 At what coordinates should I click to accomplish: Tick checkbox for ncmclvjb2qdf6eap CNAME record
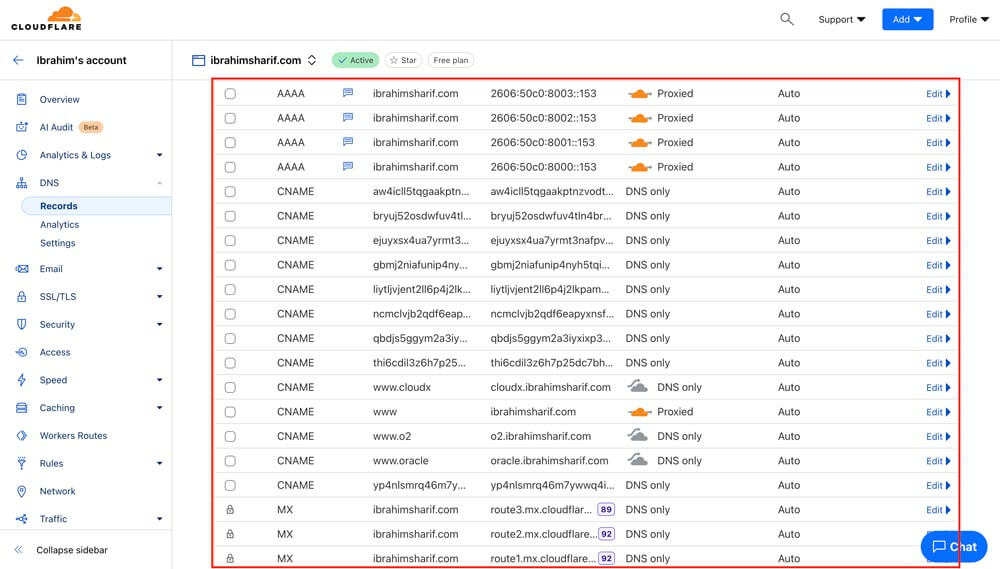[230, 314]
